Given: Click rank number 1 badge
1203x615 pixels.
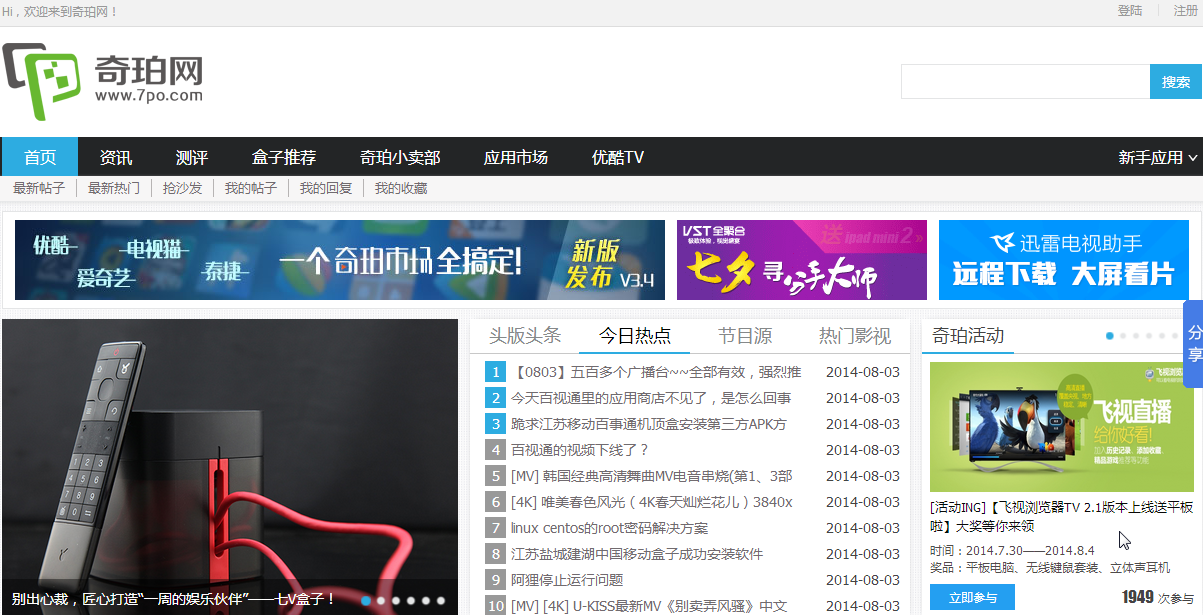Looking at the screenshot, I should tap(495, 372).
